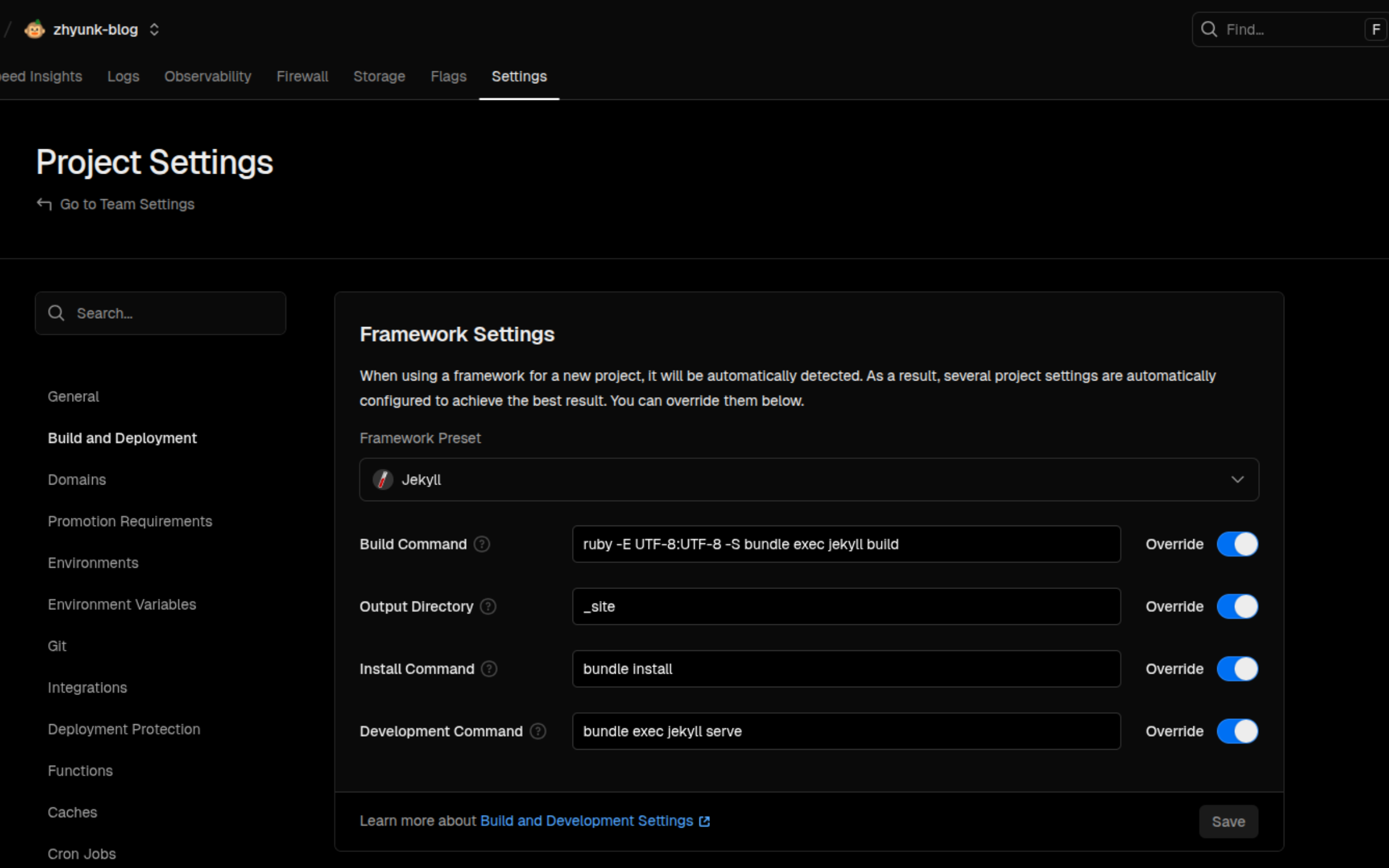Open Git settings section

click(57, 646)
